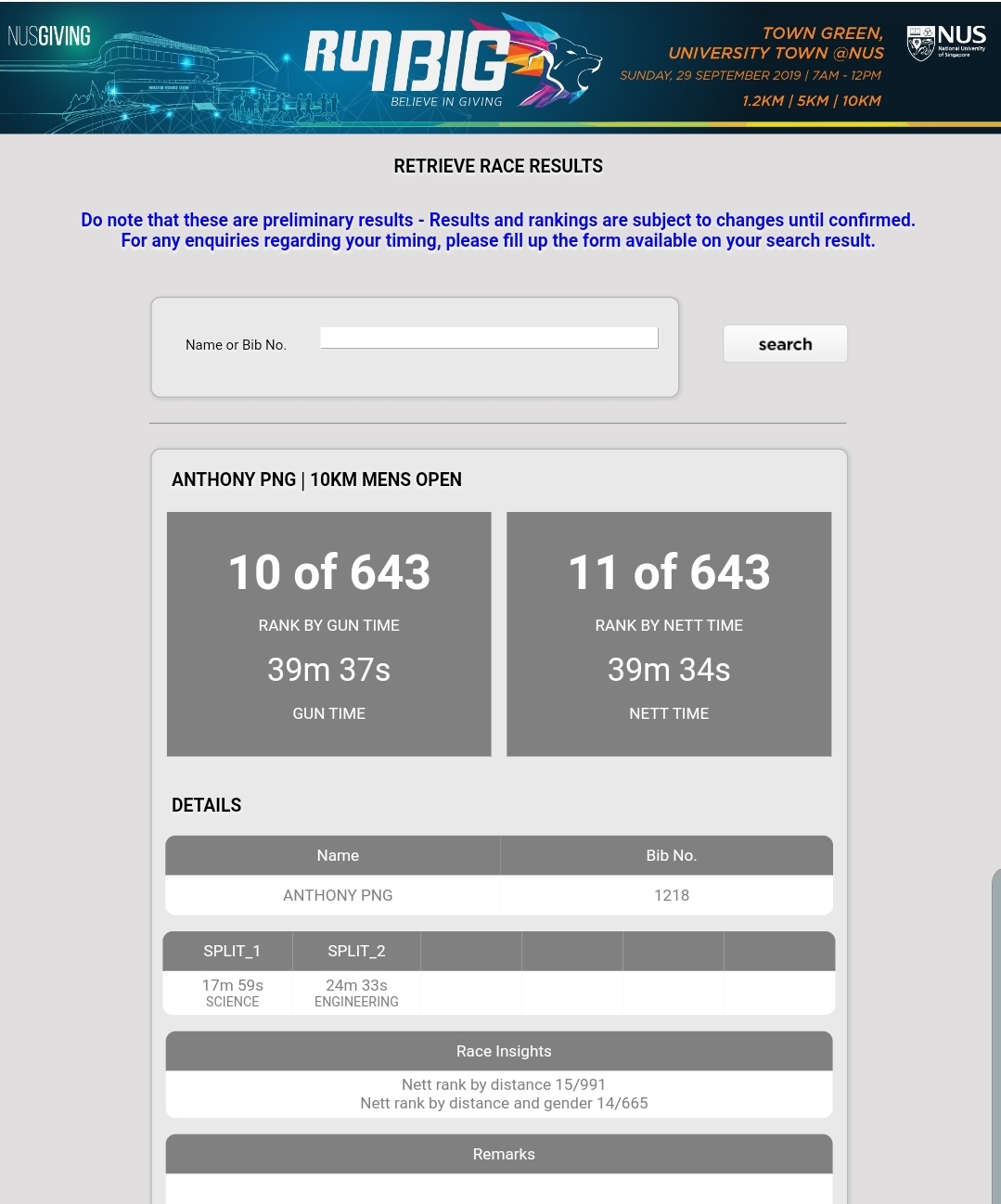The image size is (1001, 1204).
Task: Click the 'NETT TIME' label
Action: (669, 713)
